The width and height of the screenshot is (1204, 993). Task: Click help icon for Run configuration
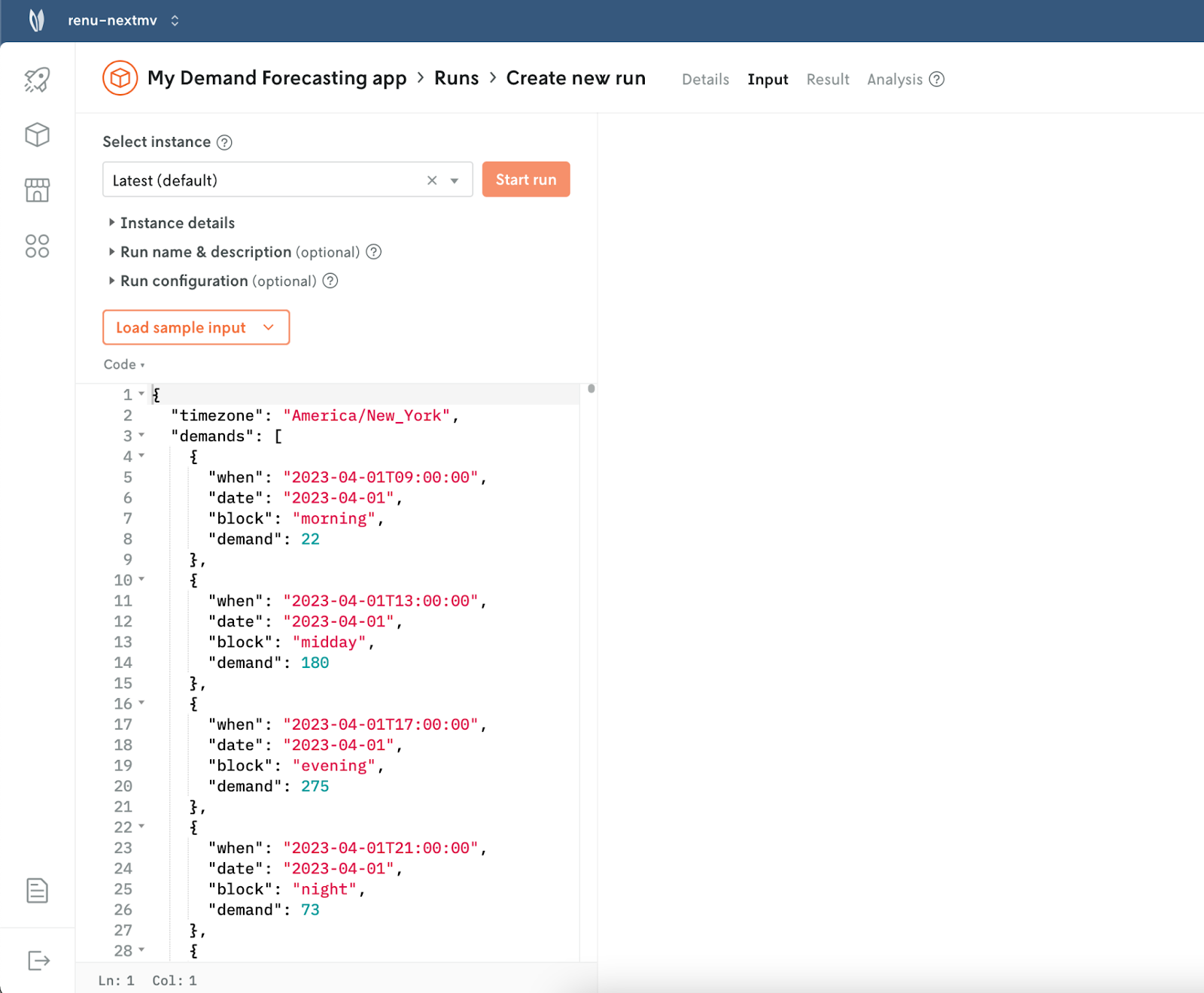330,281
